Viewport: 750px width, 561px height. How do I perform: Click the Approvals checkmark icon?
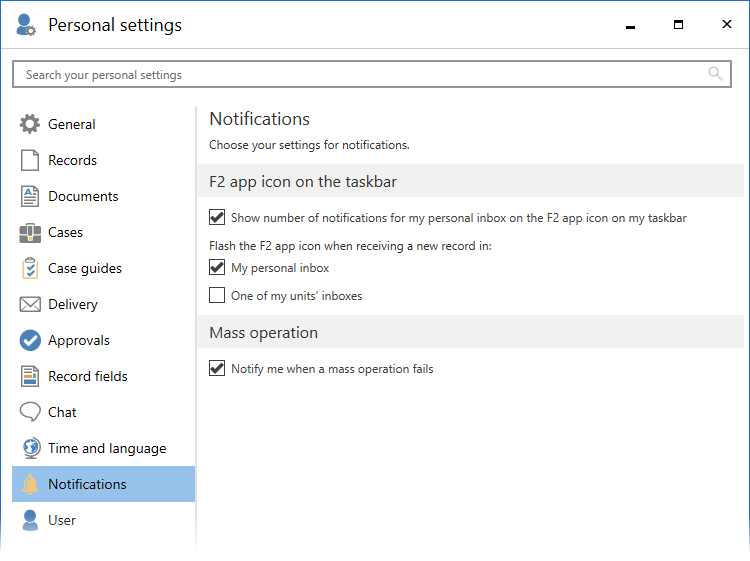tap(30, 340)
